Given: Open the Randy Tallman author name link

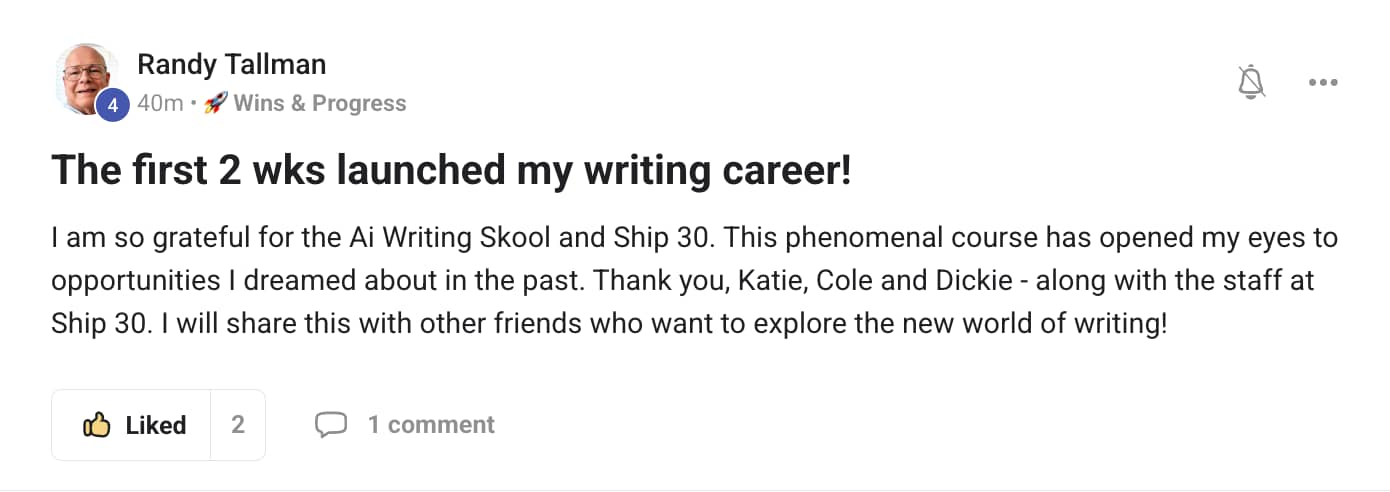Looking at the screenshot, I should (x=231, y=65).
